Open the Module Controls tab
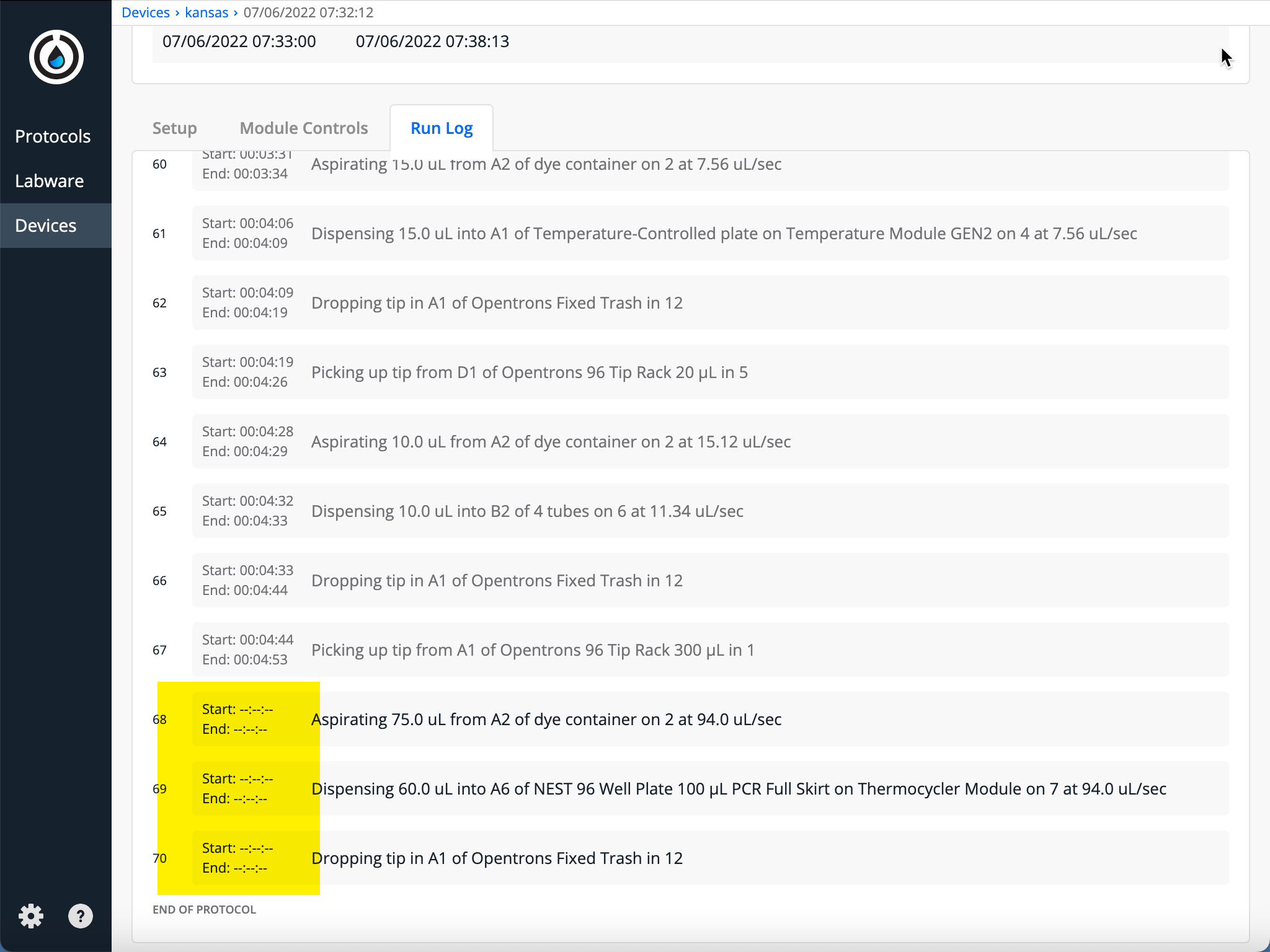 303,128
